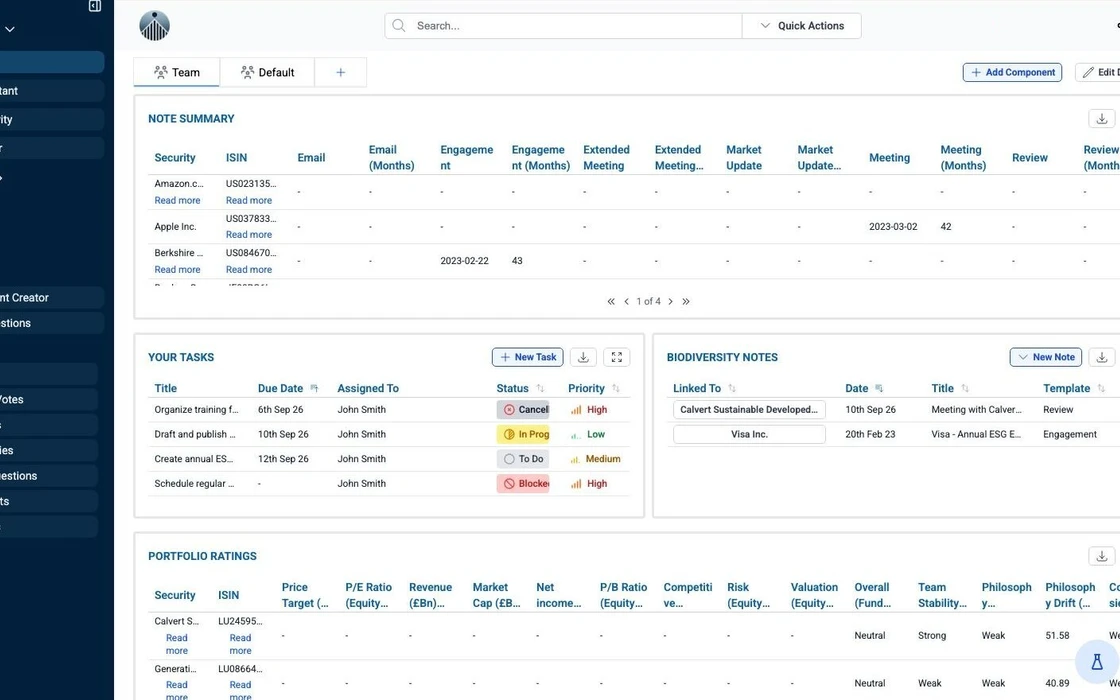Click Apple meeting date 2023-03-02
The height and width of the screenshot is (700, 1120).
click(893, 226)
